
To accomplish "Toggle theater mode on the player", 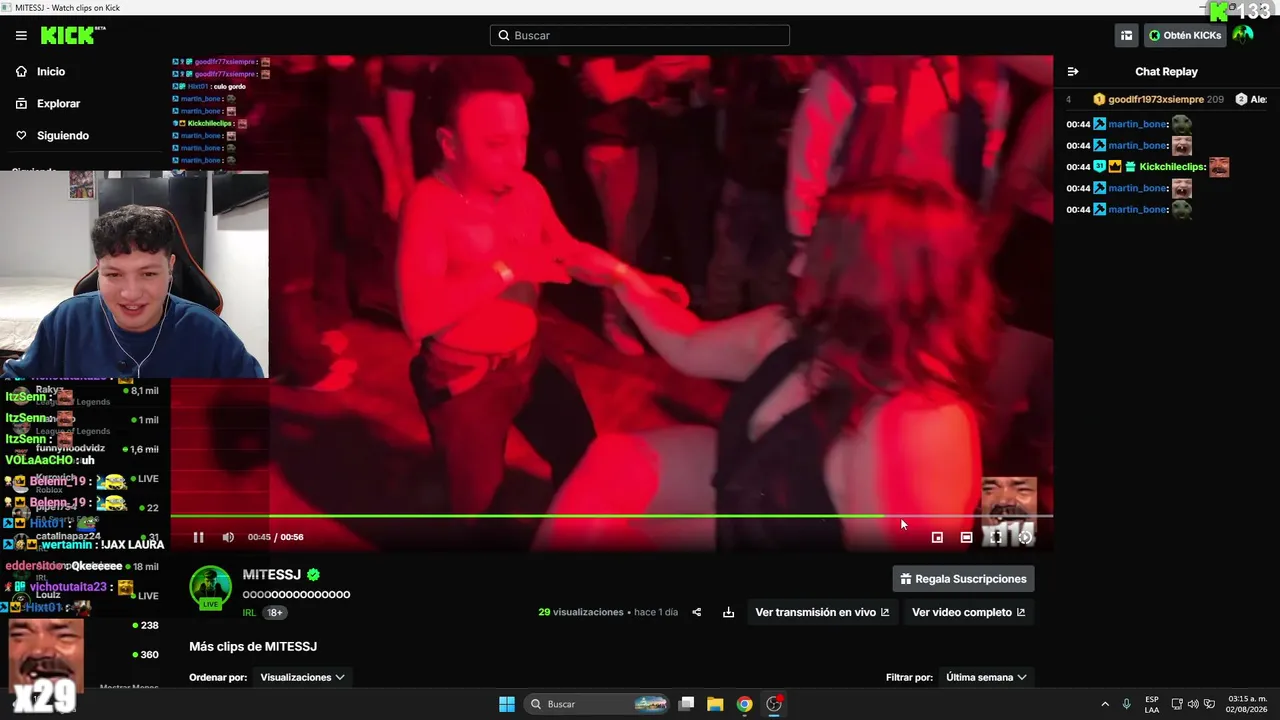I will click(x=966, y=537).
